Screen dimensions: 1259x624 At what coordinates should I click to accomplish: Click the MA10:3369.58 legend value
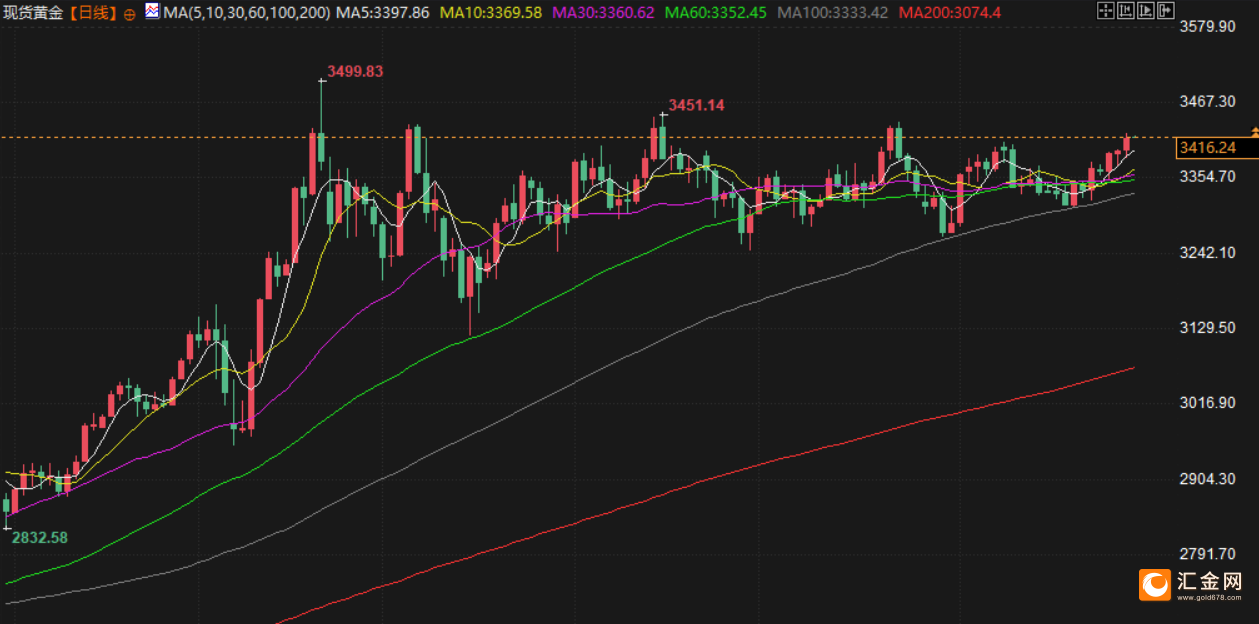pos(490,13)
